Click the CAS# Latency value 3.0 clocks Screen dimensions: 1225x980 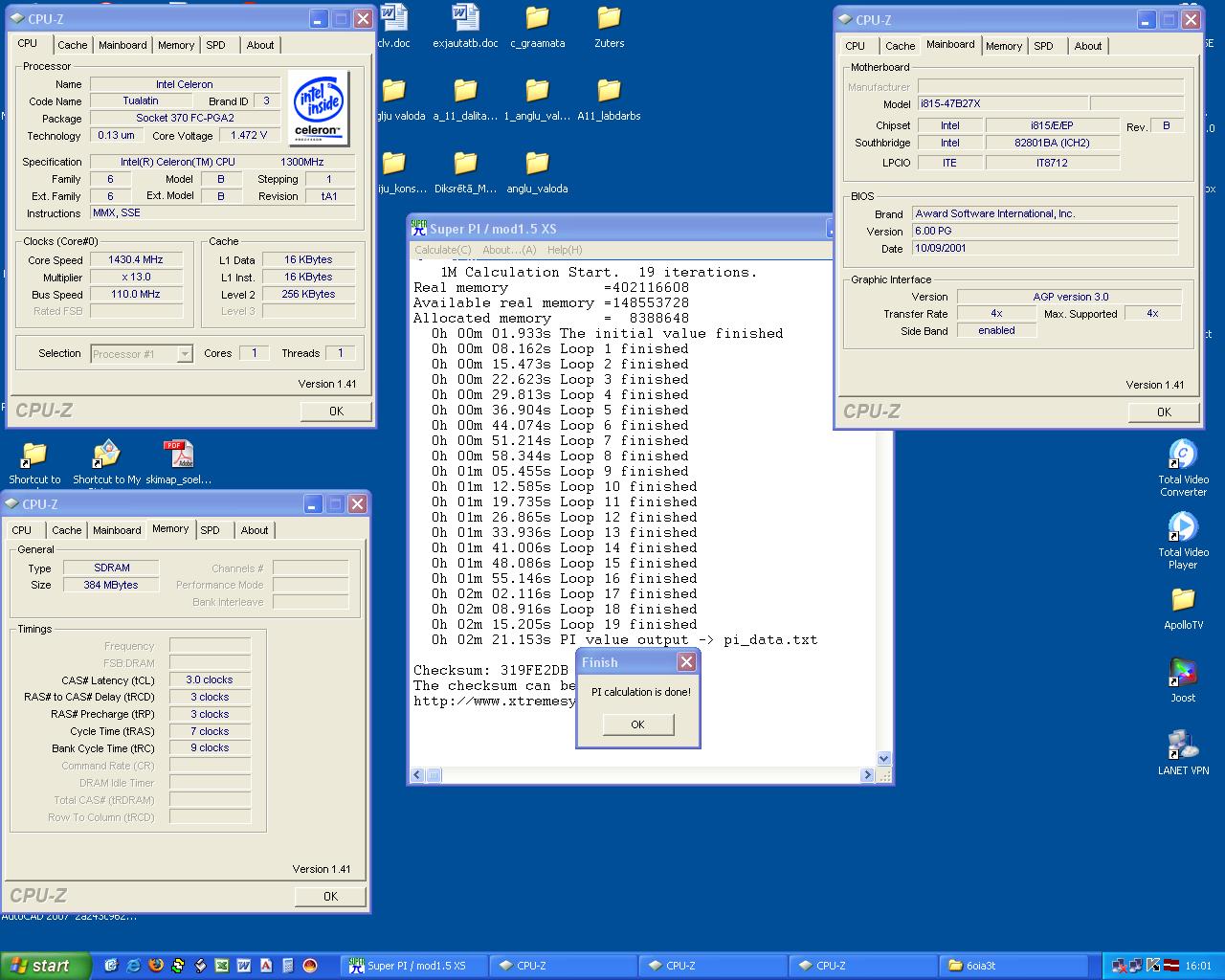click(210, 679)
